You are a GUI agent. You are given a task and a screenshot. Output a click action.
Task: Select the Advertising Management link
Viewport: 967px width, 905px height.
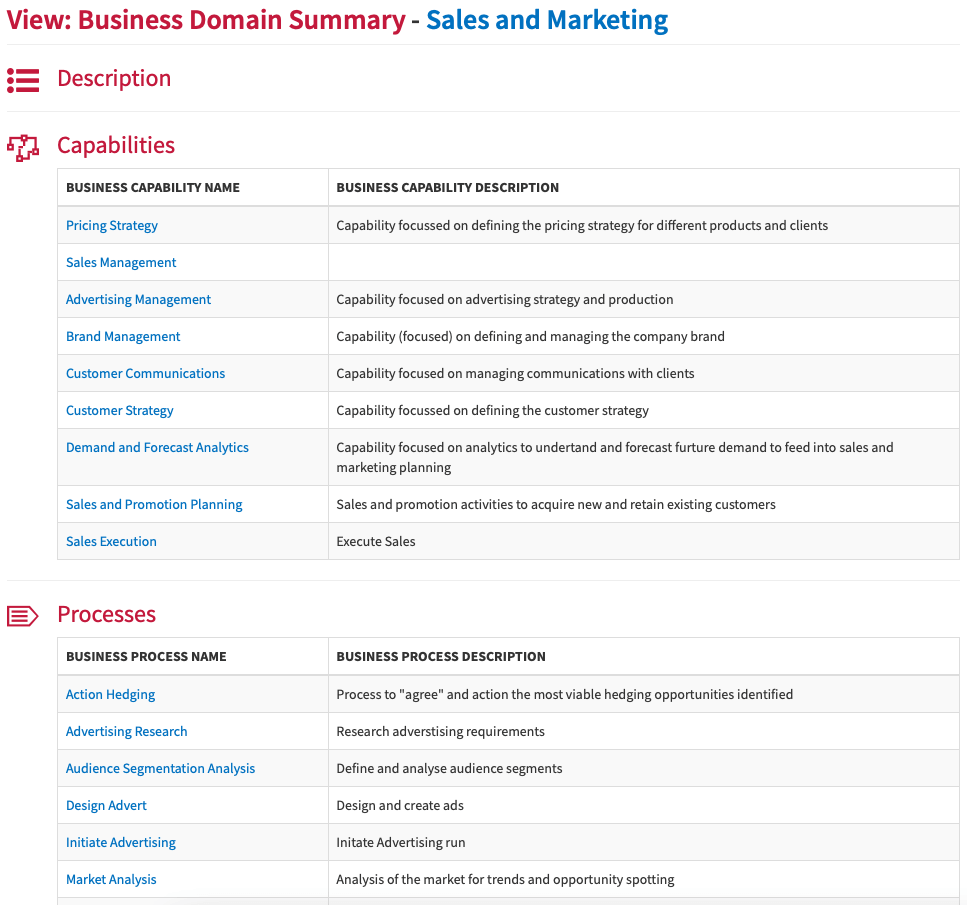point(138,299)
